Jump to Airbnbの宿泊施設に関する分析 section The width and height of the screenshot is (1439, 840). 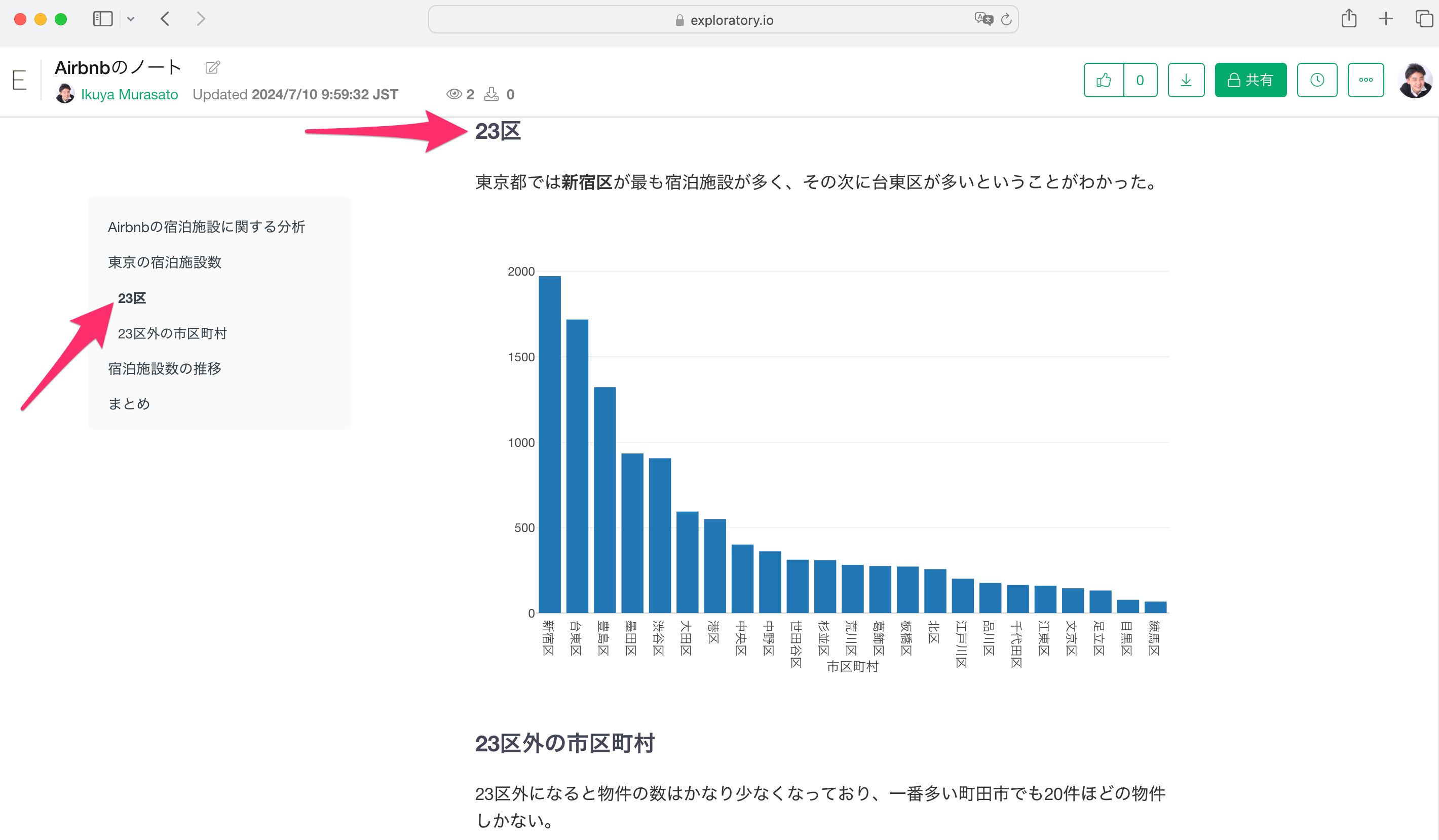click(x=206, y=227)
